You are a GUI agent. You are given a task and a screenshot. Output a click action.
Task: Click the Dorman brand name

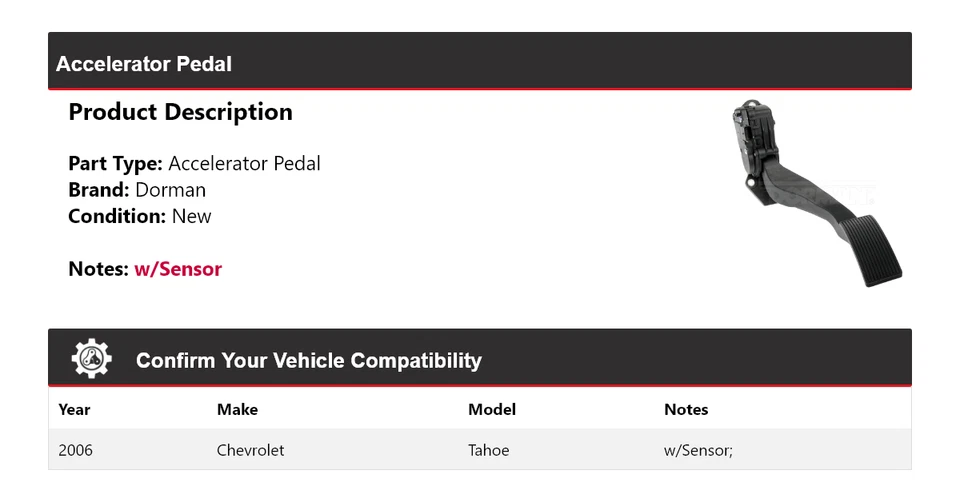pos(171,190)
